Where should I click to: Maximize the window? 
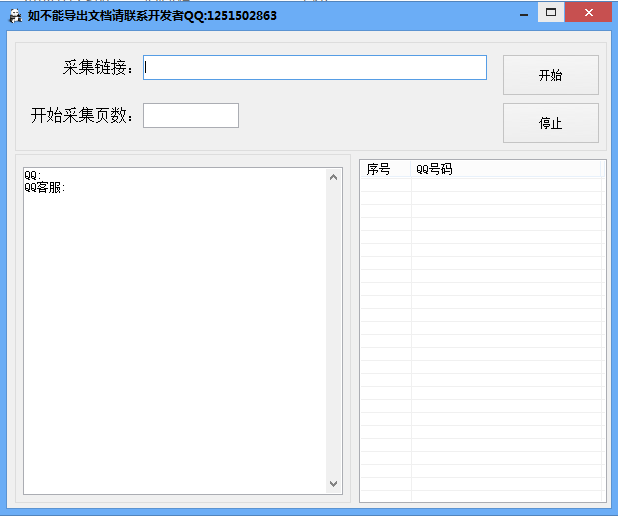coord(551,13)
